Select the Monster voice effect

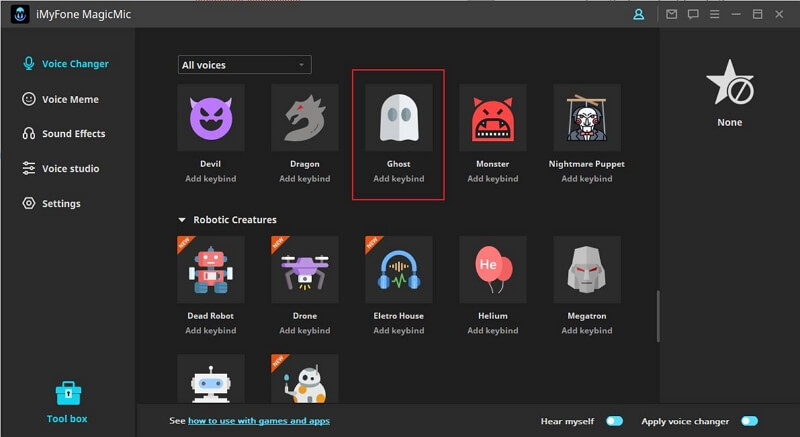pos(493,118)
